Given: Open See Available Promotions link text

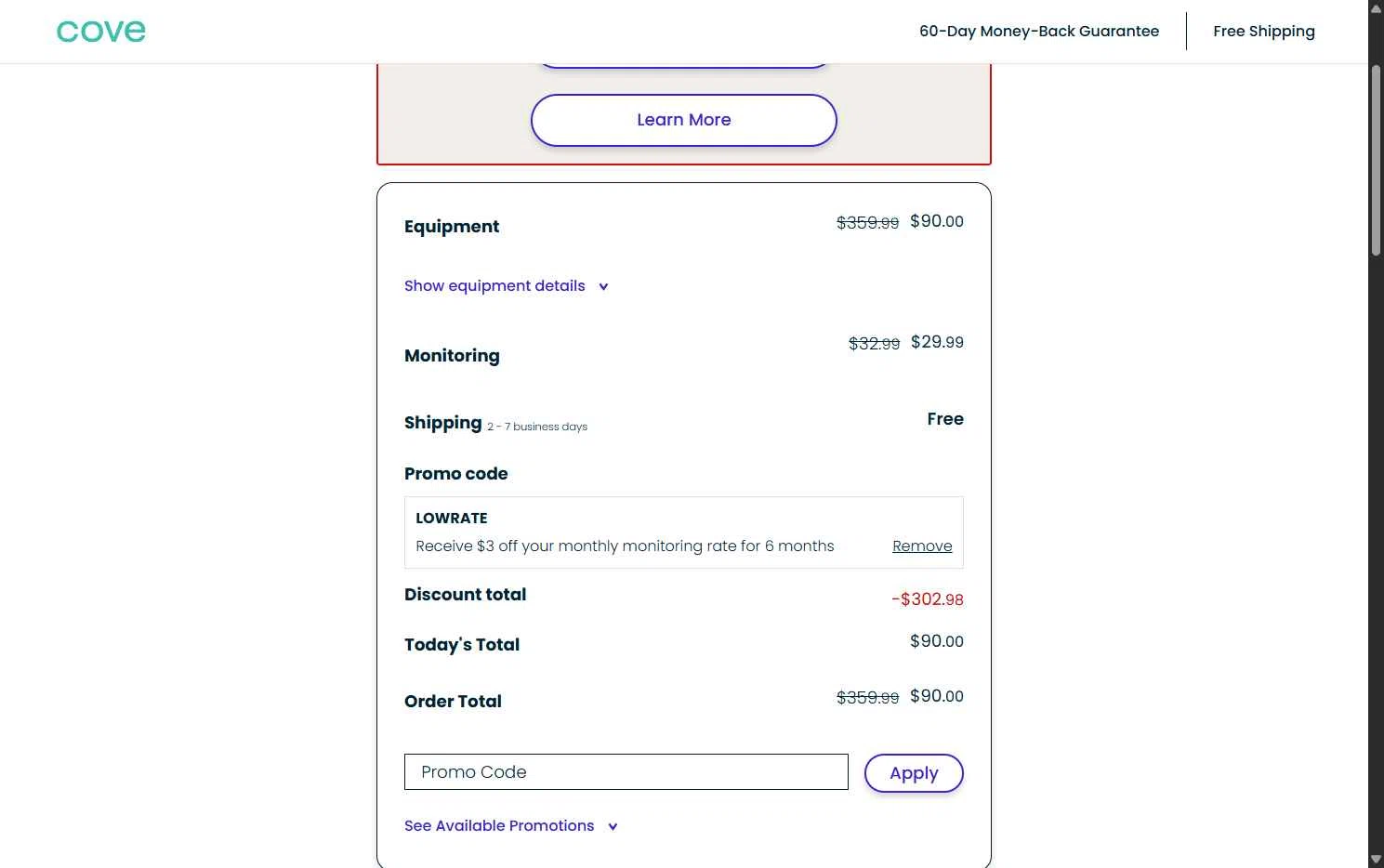Looking at the screenshot, I should click(x=499, y=826).
